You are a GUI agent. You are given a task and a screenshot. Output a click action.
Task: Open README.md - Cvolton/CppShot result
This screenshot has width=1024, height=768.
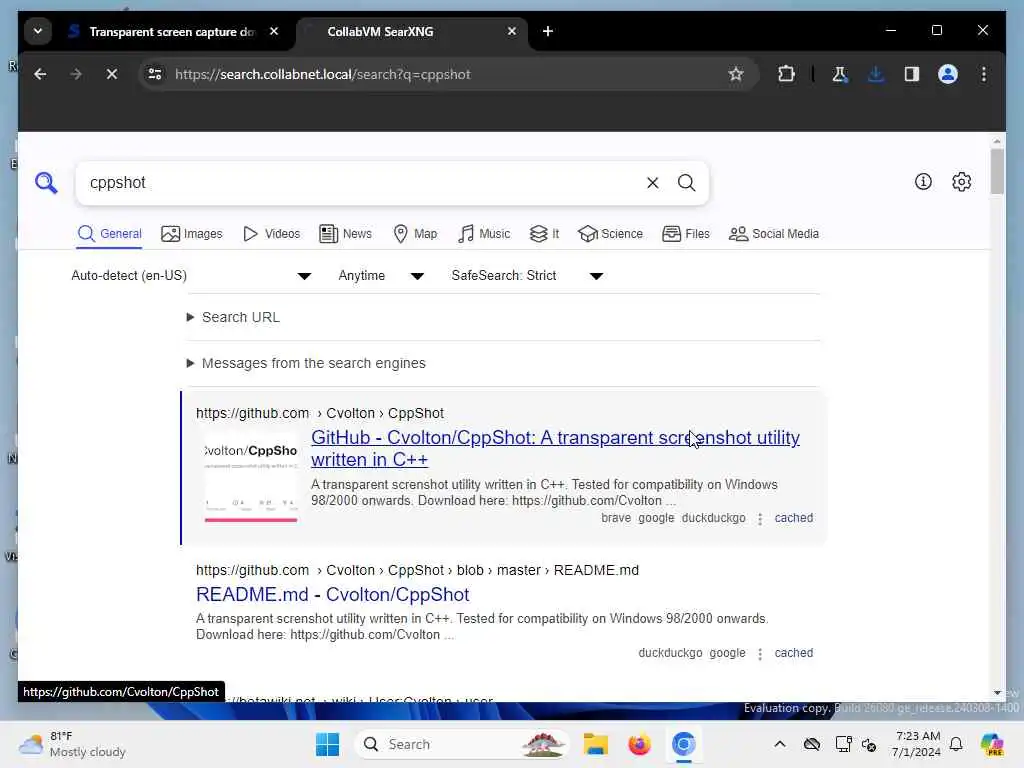[332, 594]
